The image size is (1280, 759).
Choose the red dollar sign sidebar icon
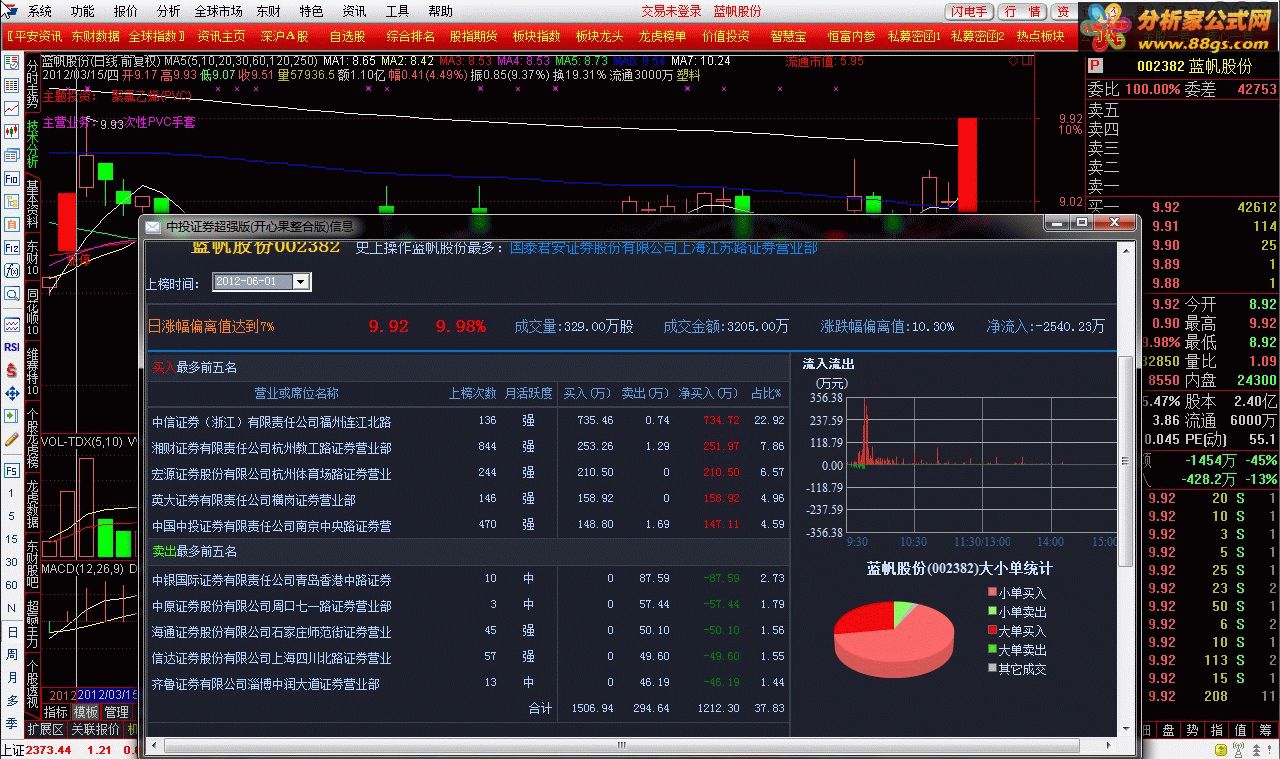pyautogui.click(x=11, y=370)
